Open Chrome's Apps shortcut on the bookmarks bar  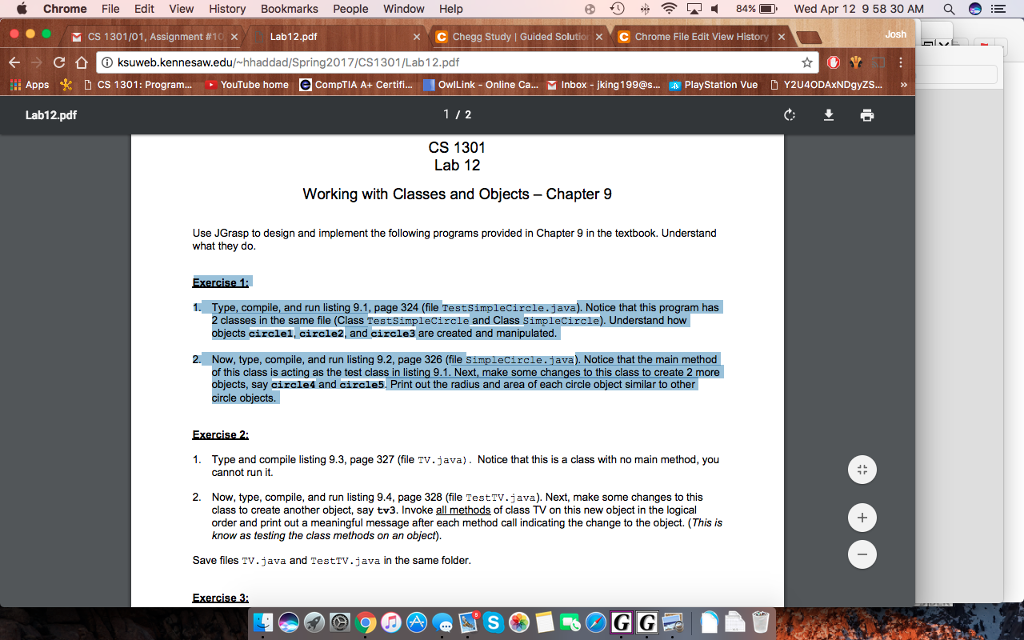22,84
